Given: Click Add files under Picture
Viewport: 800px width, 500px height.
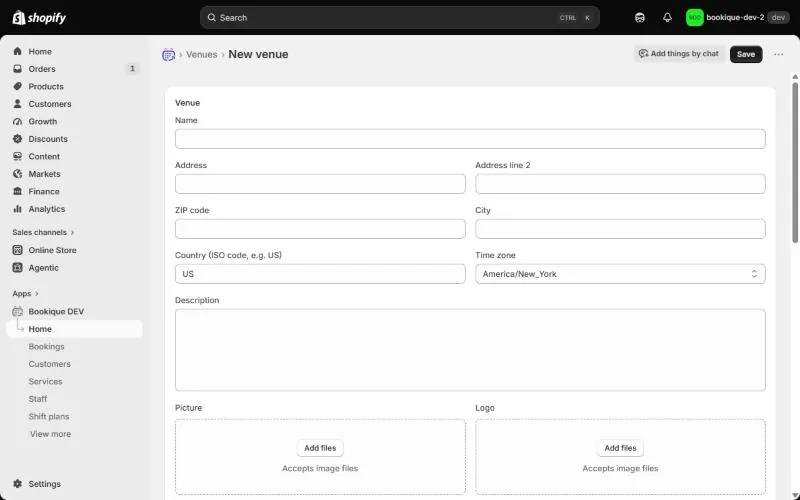Looking at the screenshot, I should point(320,448).
